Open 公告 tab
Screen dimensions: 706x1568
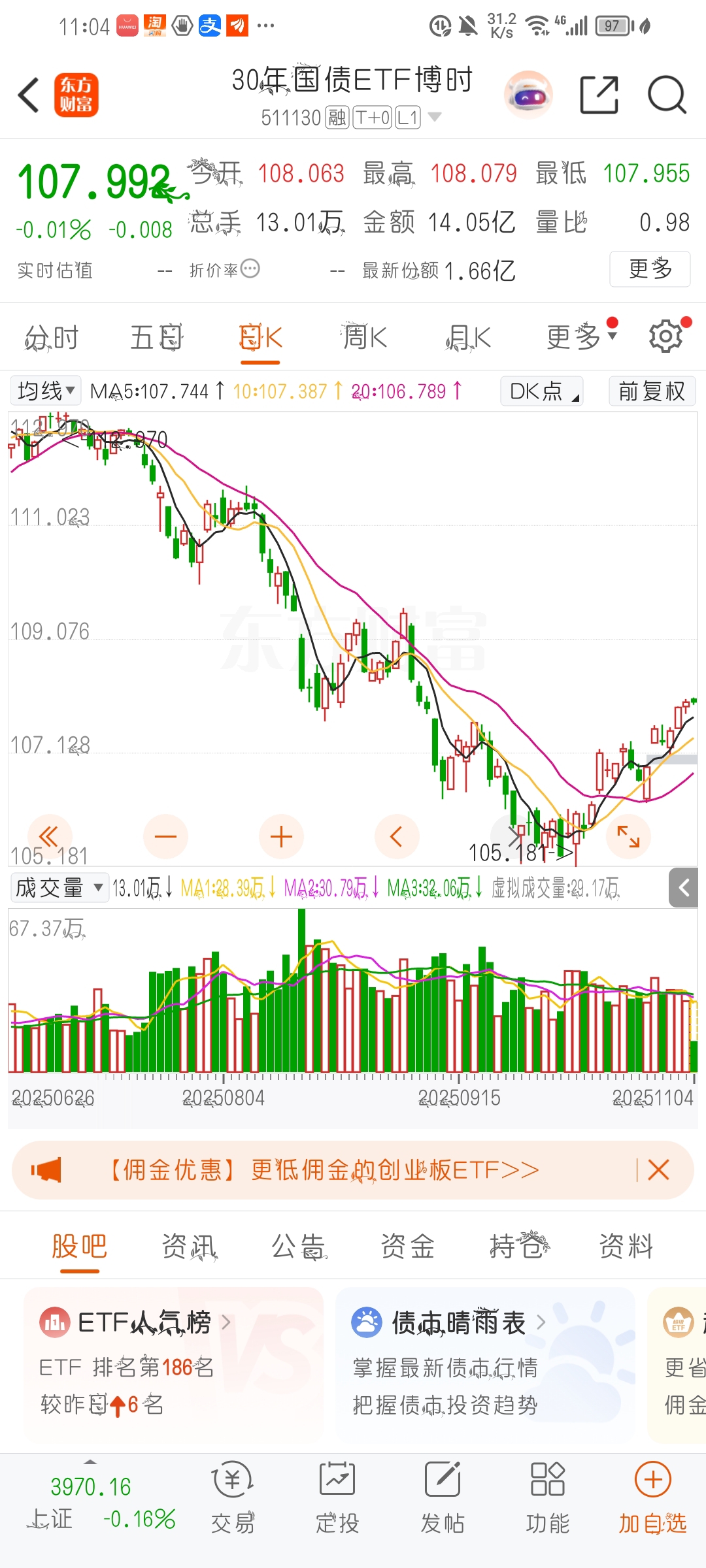click(299, 1246)
